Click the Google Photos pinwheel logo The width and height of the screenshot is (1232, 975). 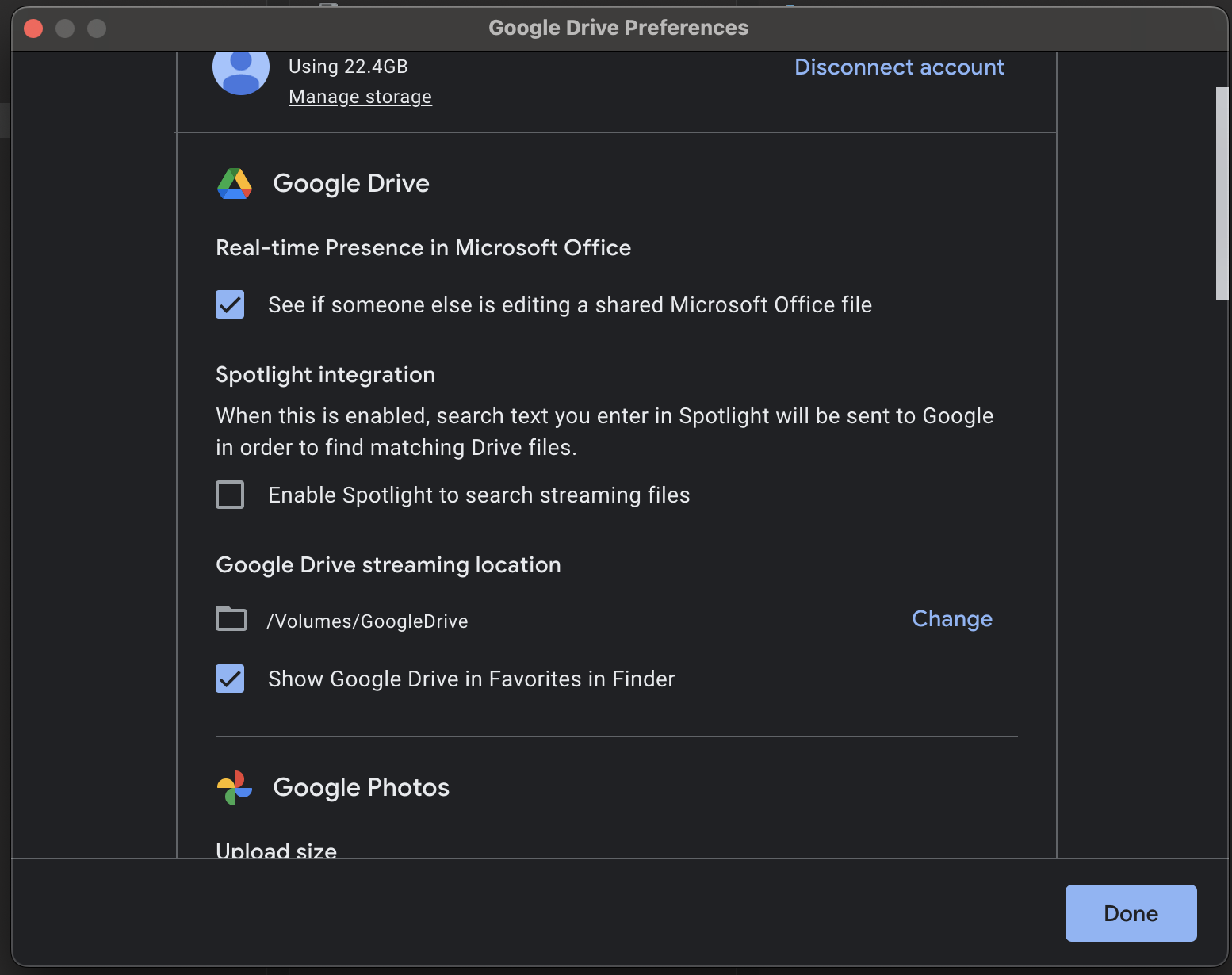[235, 788]
